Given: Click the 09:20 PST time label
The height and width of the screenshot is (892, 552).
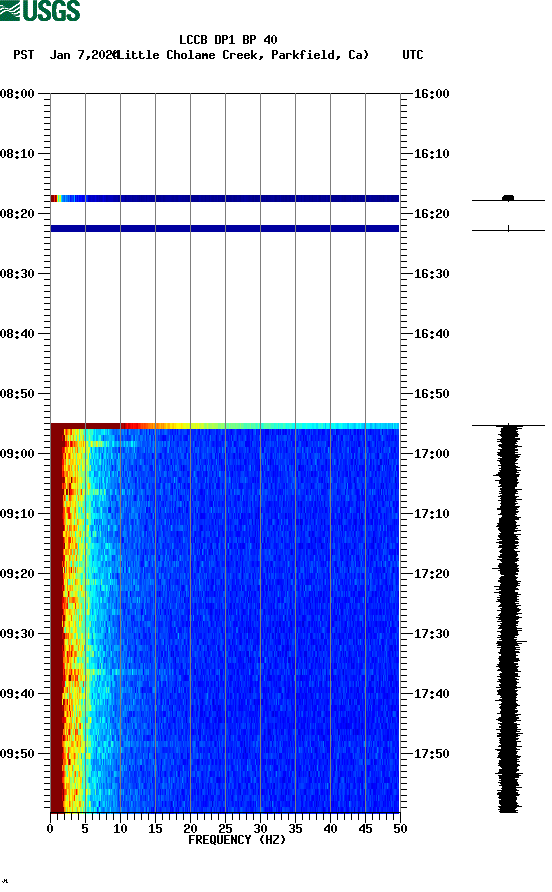Looking at the screenshot, I should point(18,573).
